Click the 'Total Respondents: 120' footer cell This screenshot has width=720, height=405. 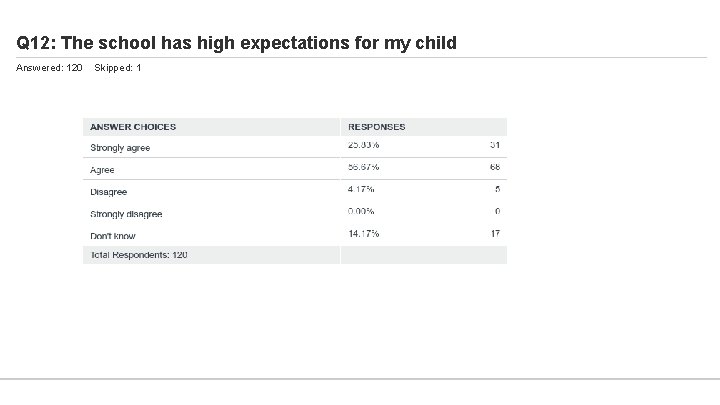pyautogui.click(x=139, y=255)
